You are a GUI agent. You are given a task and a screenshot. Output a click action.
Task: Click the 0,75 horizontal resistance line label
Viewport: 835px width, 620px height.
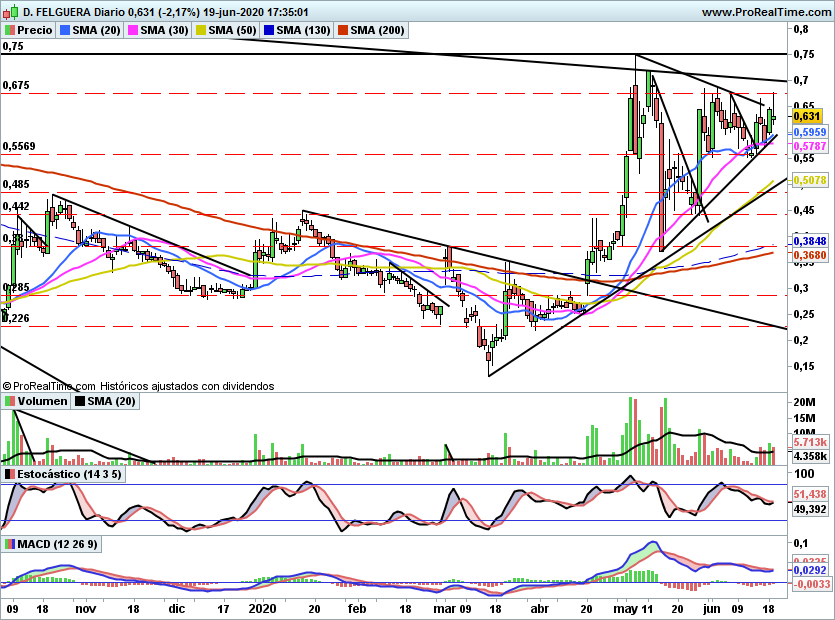(13, 46)
